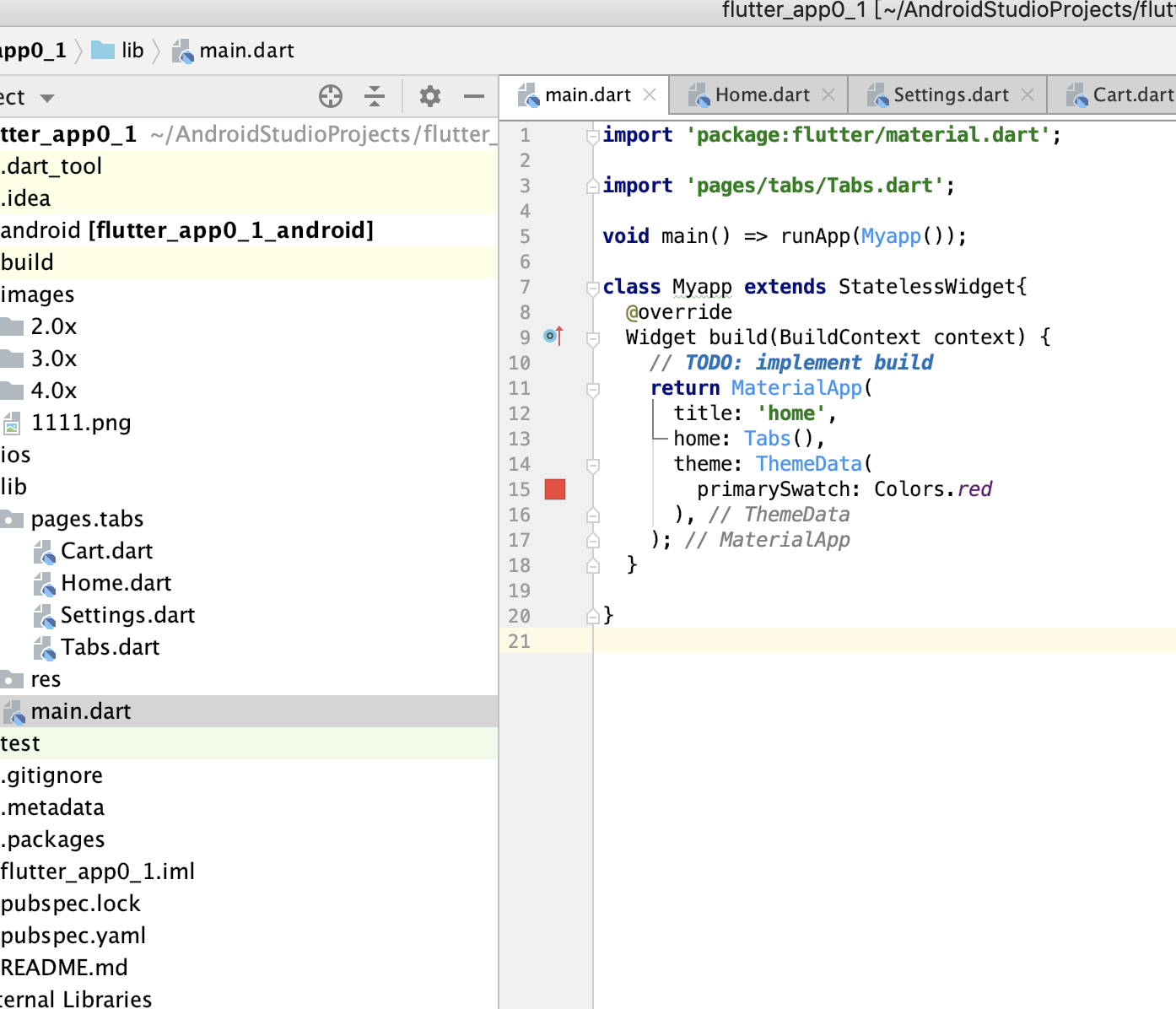Click the red color swatch in gutter
The width and height of the screenshot is (1176, 1009).
tap(555, 489)
